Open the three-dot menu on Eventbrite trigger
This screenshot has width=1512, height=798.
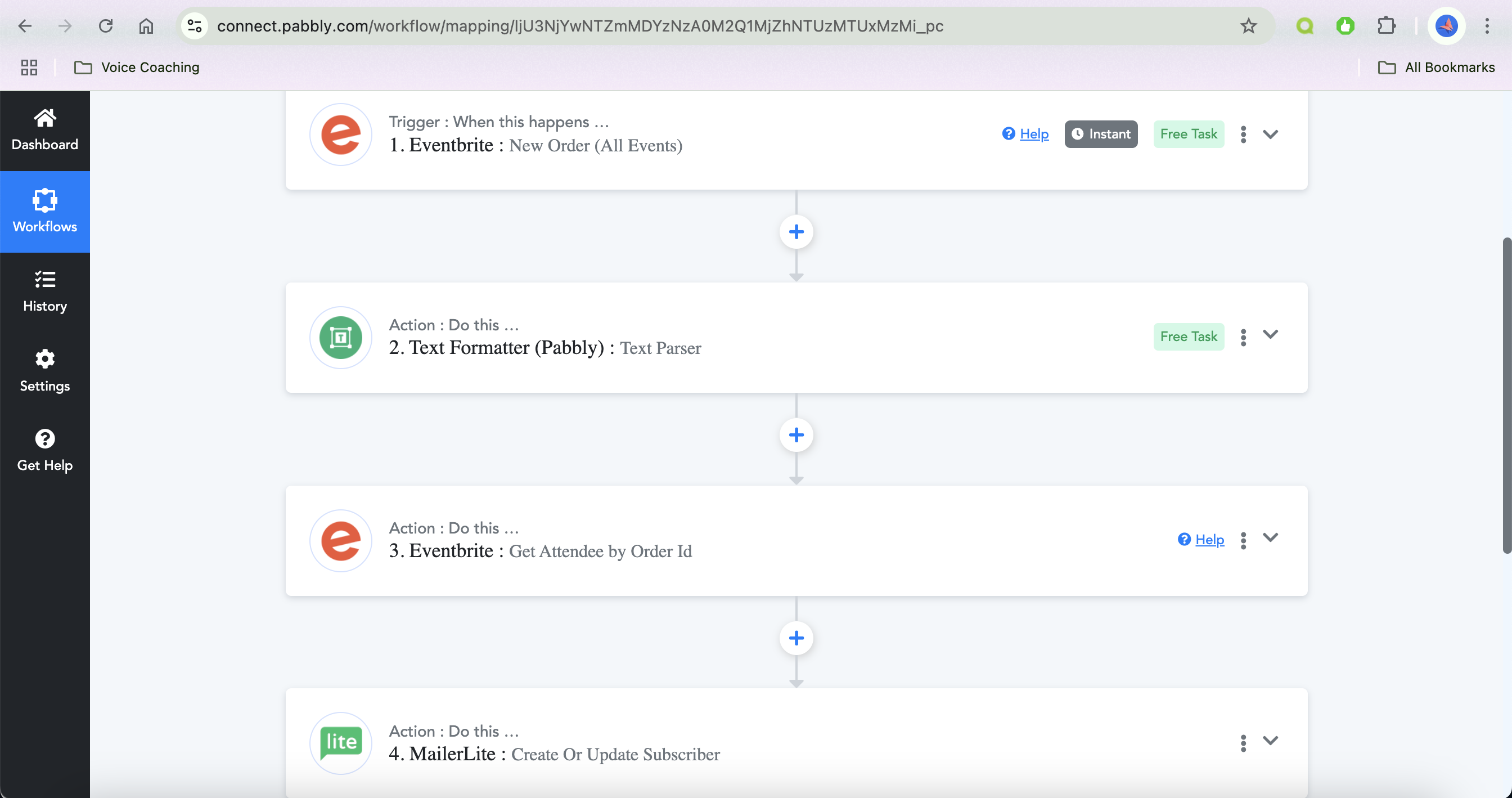1243,135
